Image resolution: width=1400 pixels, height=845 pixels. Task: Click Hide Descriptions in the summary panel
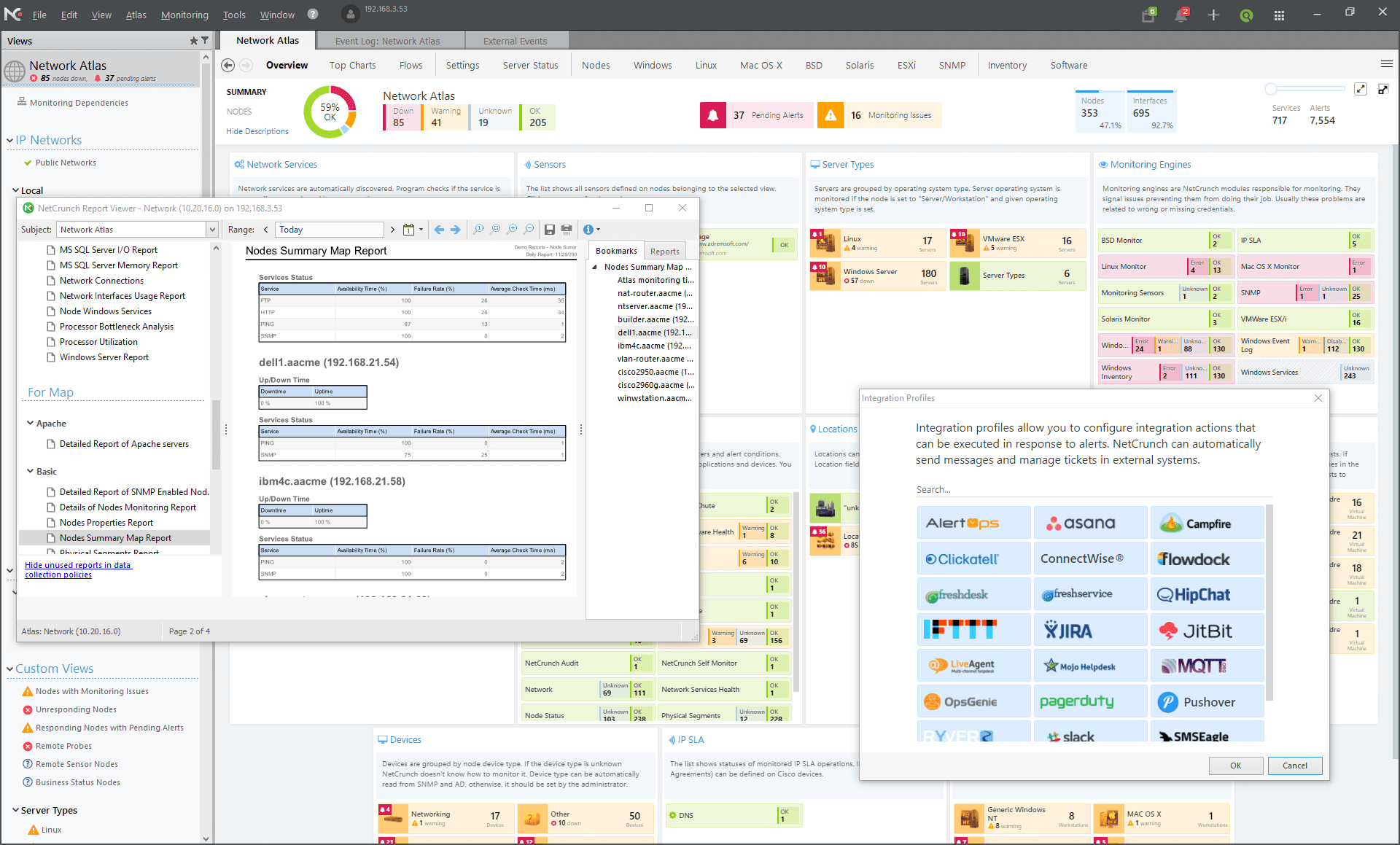(257, 131)
